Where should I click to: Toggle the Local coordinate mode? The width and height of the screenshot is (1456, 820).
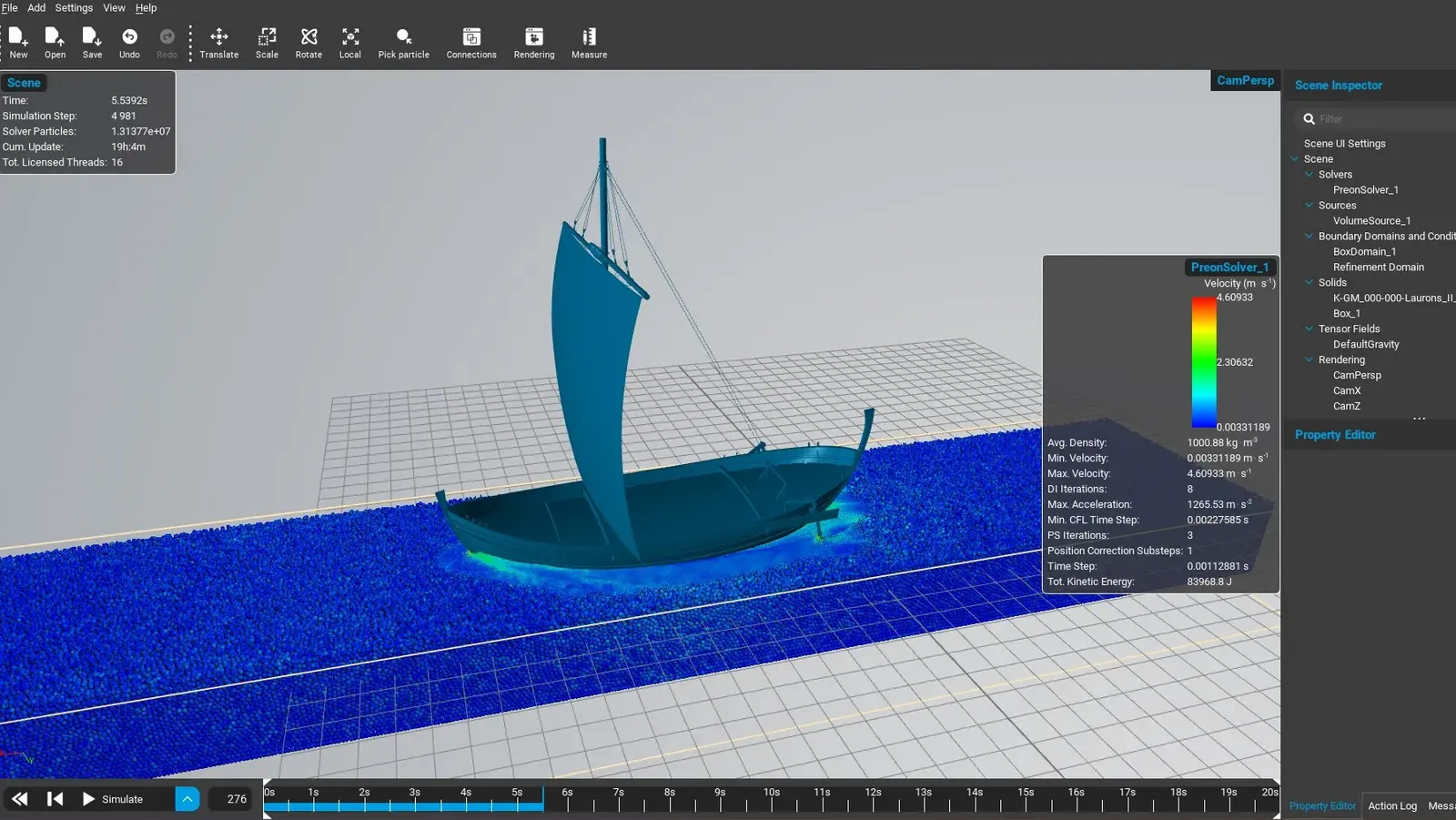(350, 37)
